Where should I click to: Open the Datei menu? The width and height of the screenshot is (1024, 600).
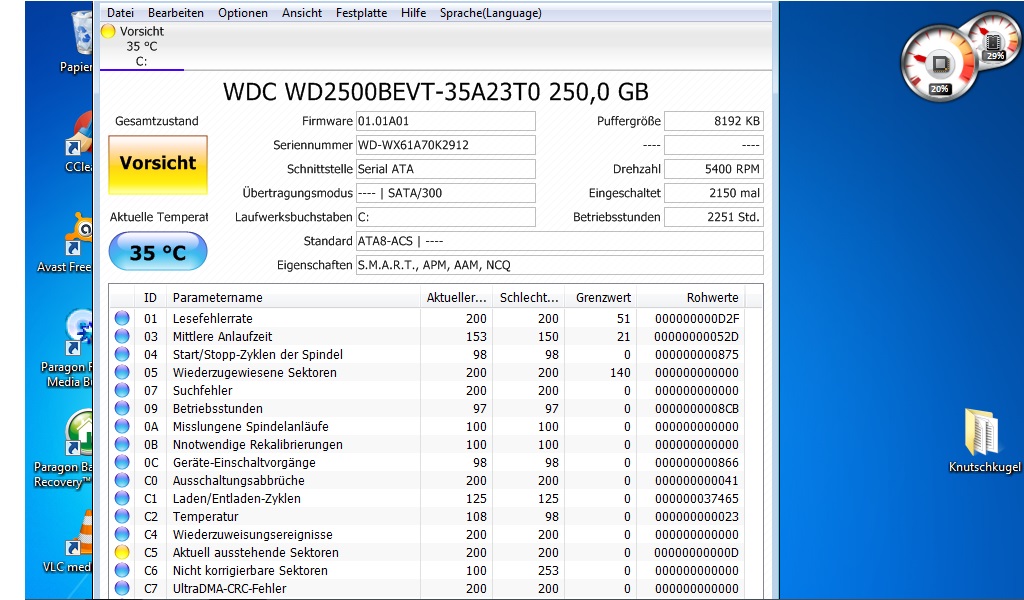[x=120, y=12]
